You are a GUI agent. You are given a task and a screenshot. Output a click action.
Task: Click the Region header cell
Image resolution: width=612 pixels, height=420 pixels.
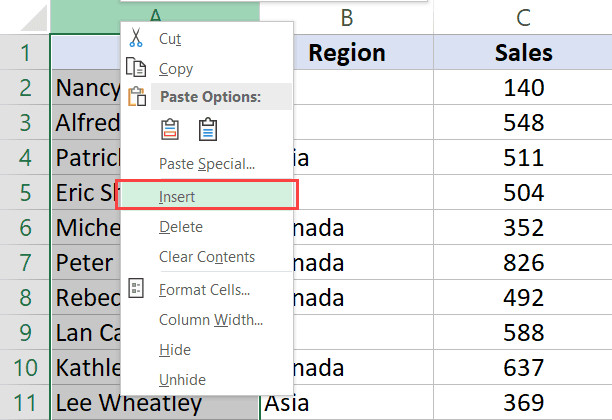[346, 54]
